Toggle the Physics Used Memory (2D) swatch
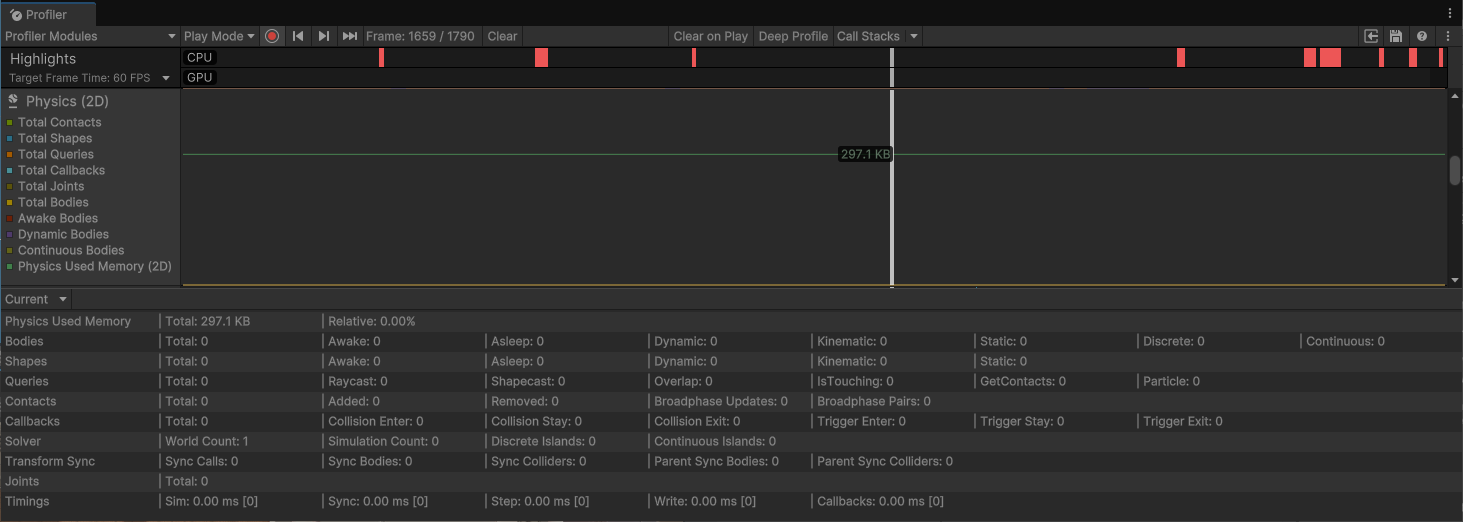The height and width of the screenshot is (522, 1463). pos(10,267)
